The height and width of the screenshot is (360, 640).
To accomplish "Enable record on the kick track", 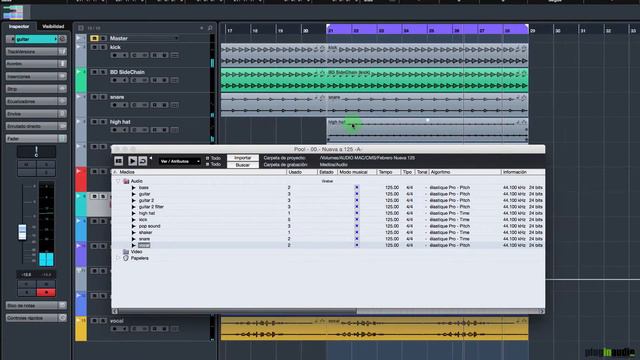I will pos(114,55).
